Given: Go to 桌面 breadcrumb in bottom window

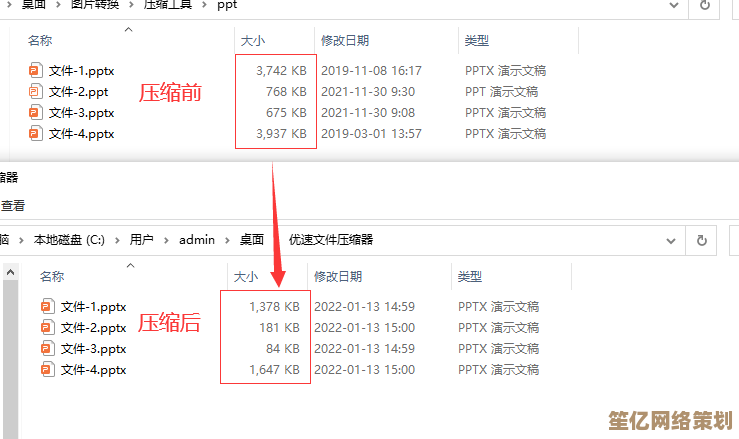Looking at the screenshot, I should [x=252, y=240].
